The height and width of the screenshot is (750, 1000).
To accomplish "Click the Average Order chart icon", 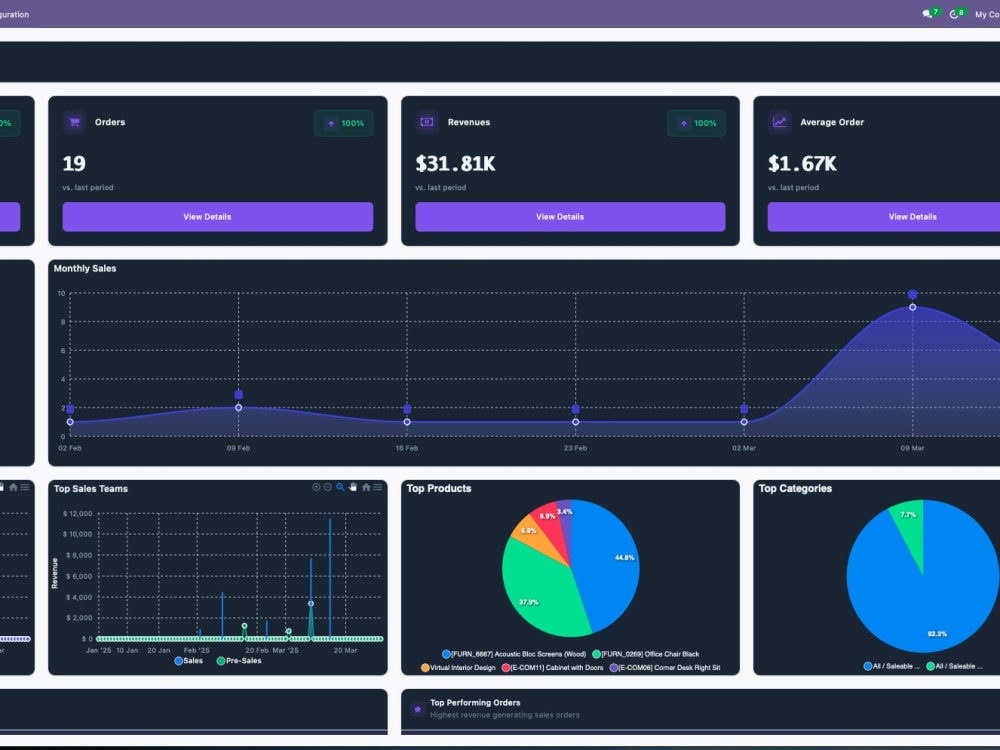I will point(779,122).
